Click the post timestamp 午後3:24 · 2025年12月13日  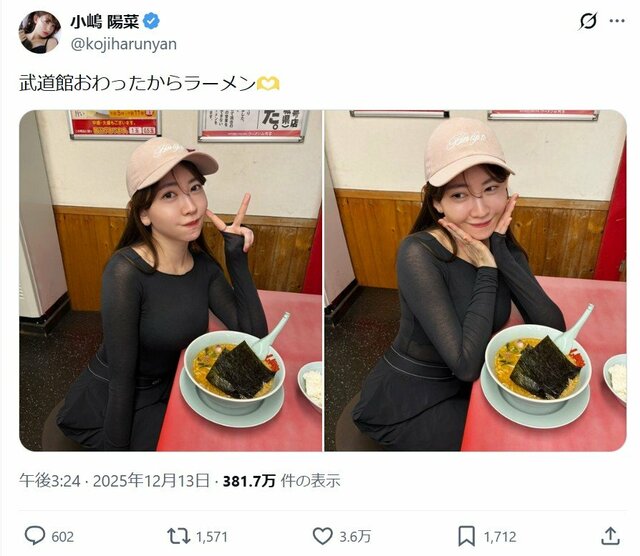coord(114,481)
